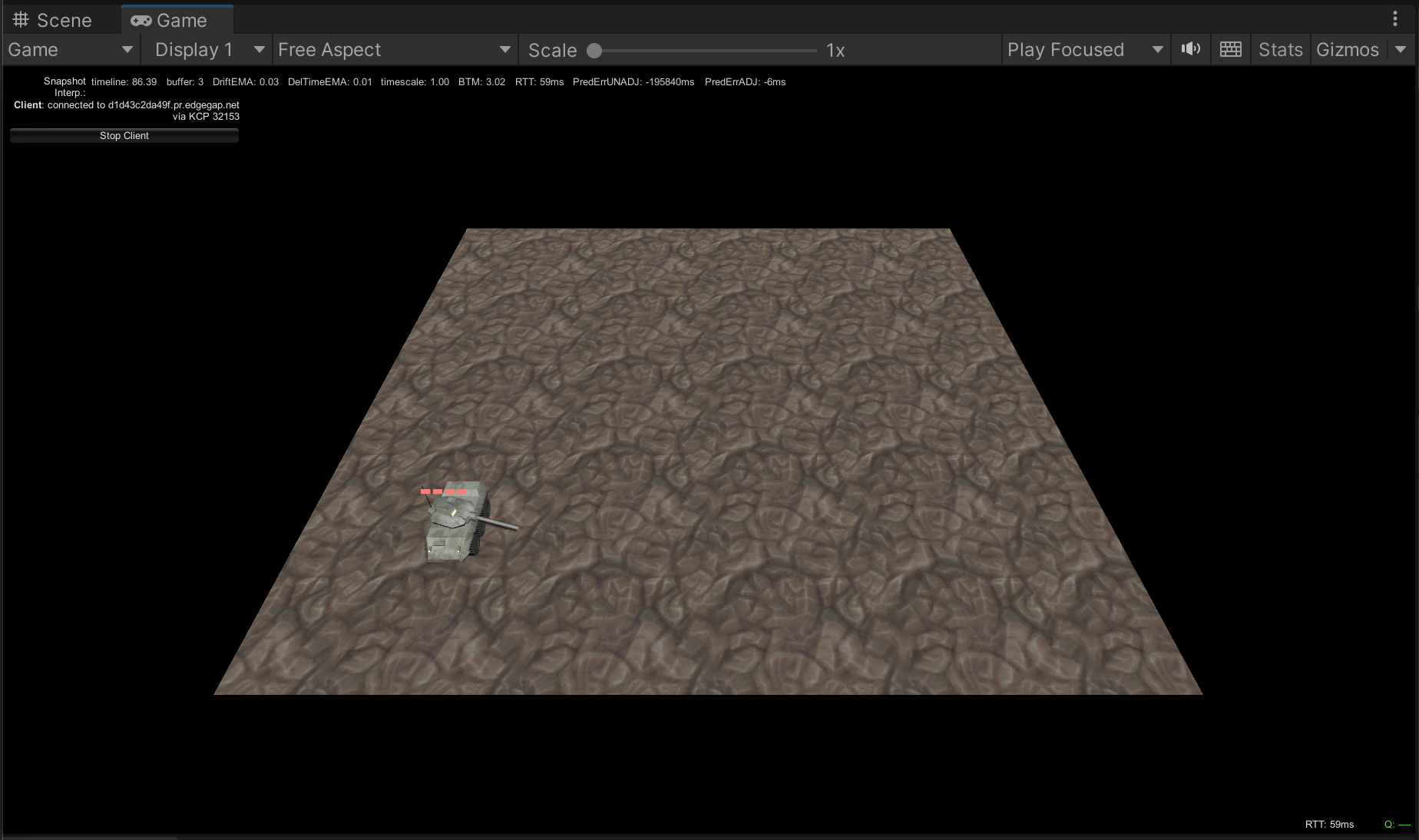The width and height of the screenshot is (1419, 840).
Task: Toggle the Stats overlay
Action: click(x=1280, y=50)
